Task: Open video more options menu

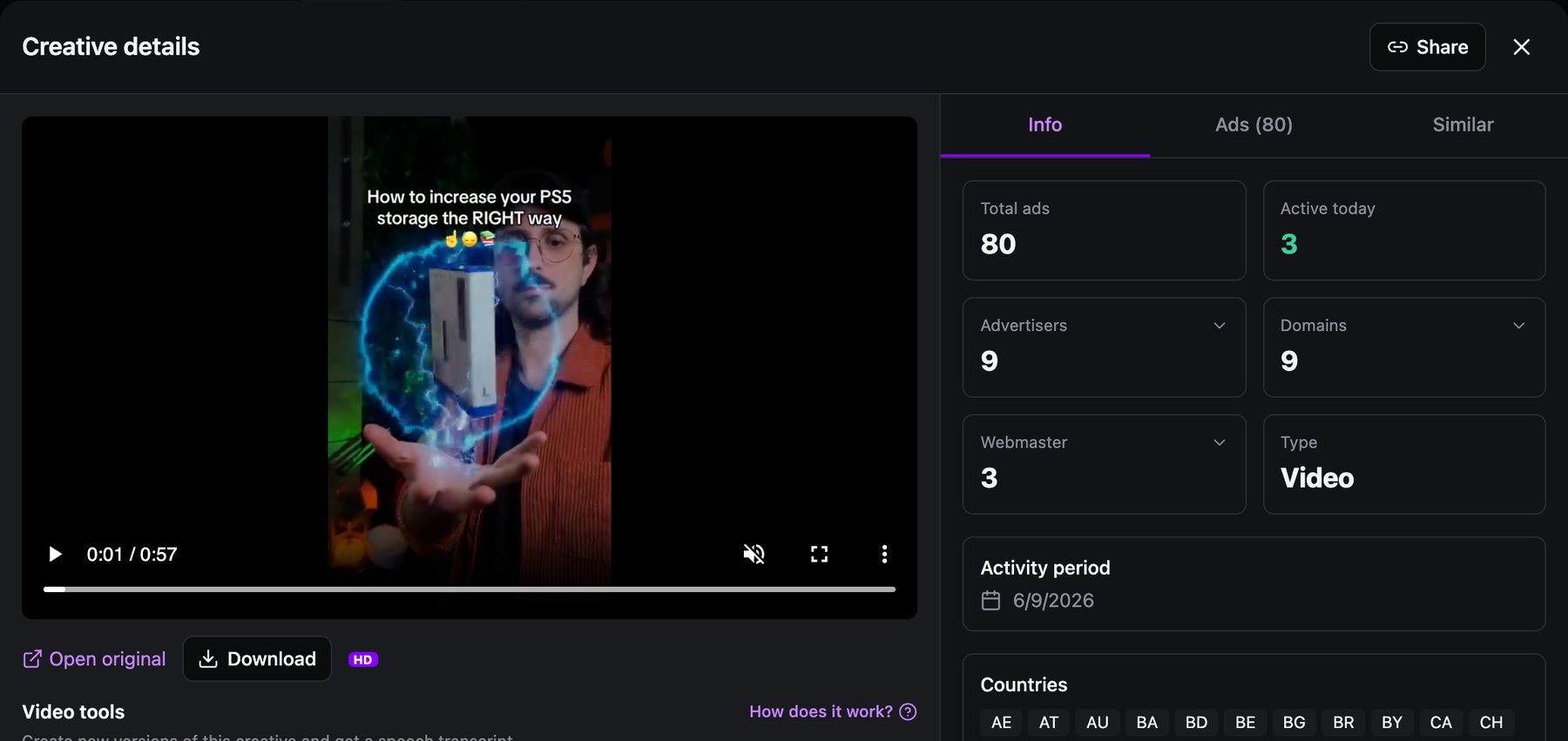Action: (884, 555)
